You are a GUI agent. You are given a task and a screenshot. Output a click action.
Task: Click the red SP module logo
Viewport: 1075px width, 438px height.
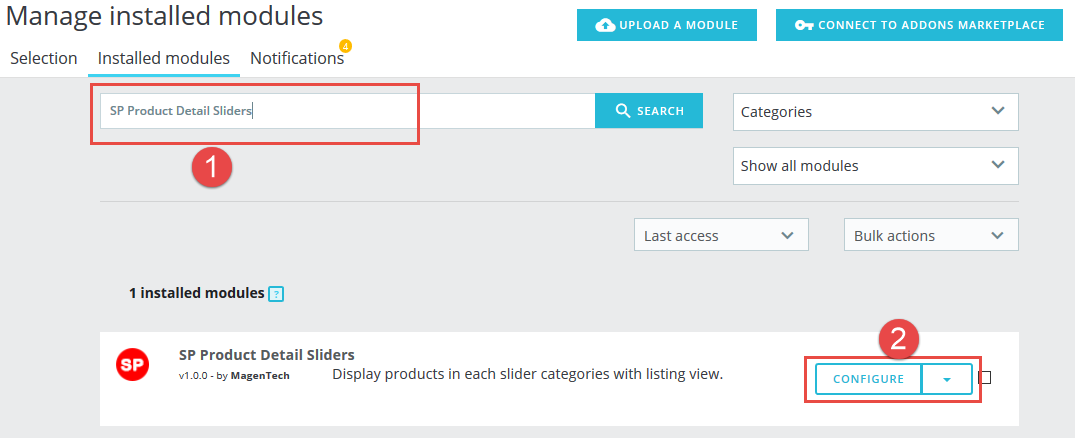132,365
